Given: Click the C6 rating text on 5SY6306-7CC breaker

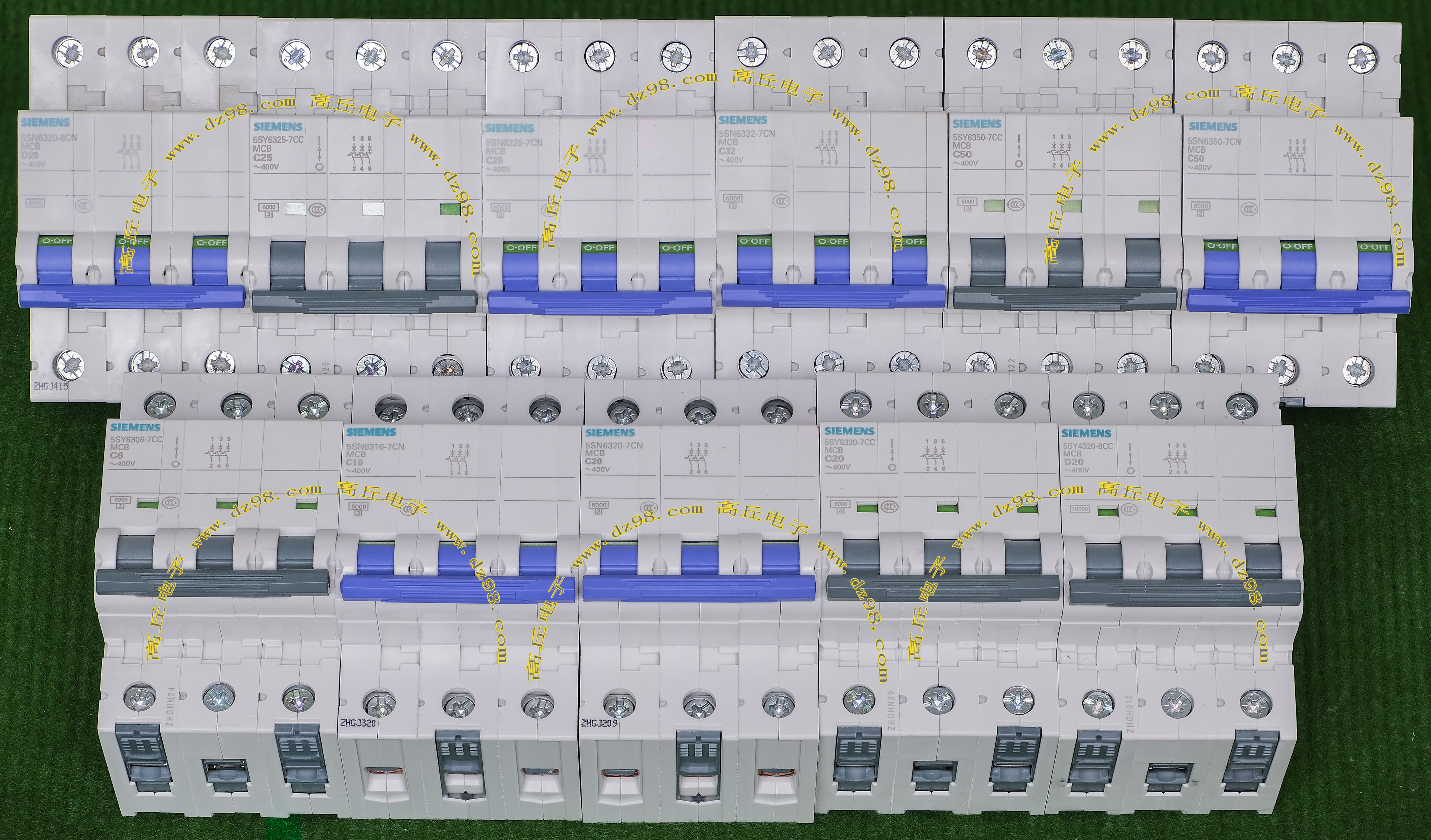Looking at the screenshot, I should click(117, 455).
